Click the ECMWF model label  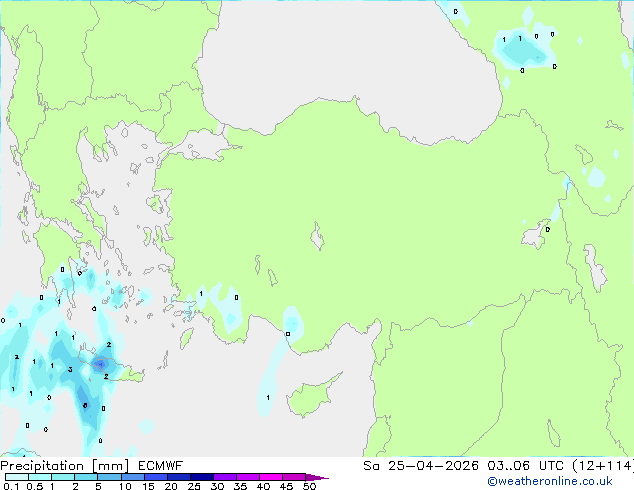tap(161, 466)
